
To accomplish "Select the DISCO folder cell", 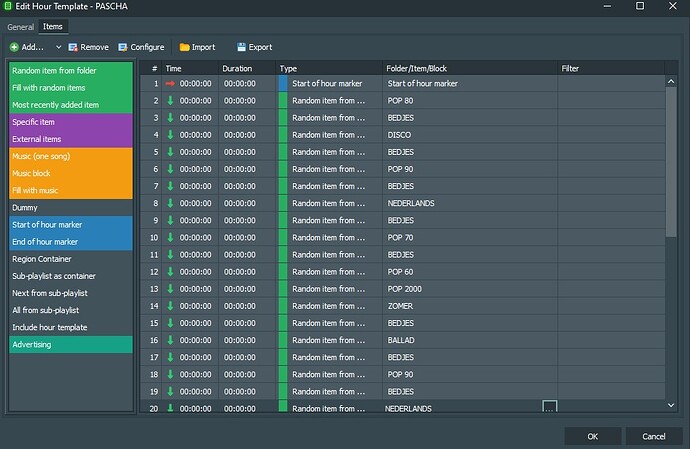I will [470, 135].
